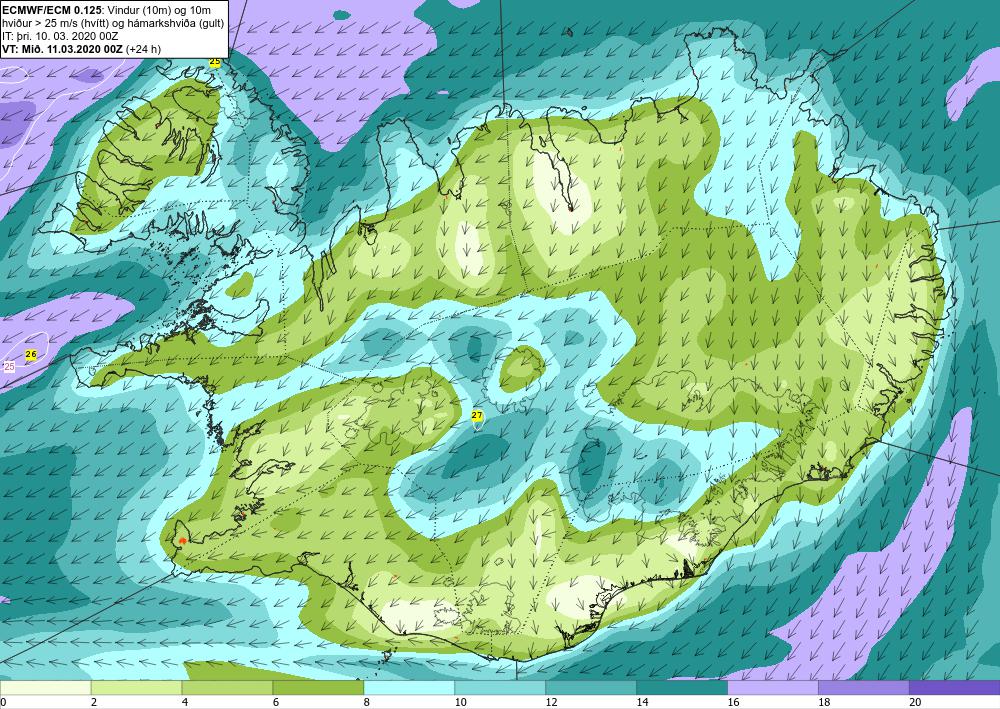Click the 'hviður > 25 m/s' legend line
Image resolution: width=1000 pixels, height=709 pixels.
[x=113, y=24]
